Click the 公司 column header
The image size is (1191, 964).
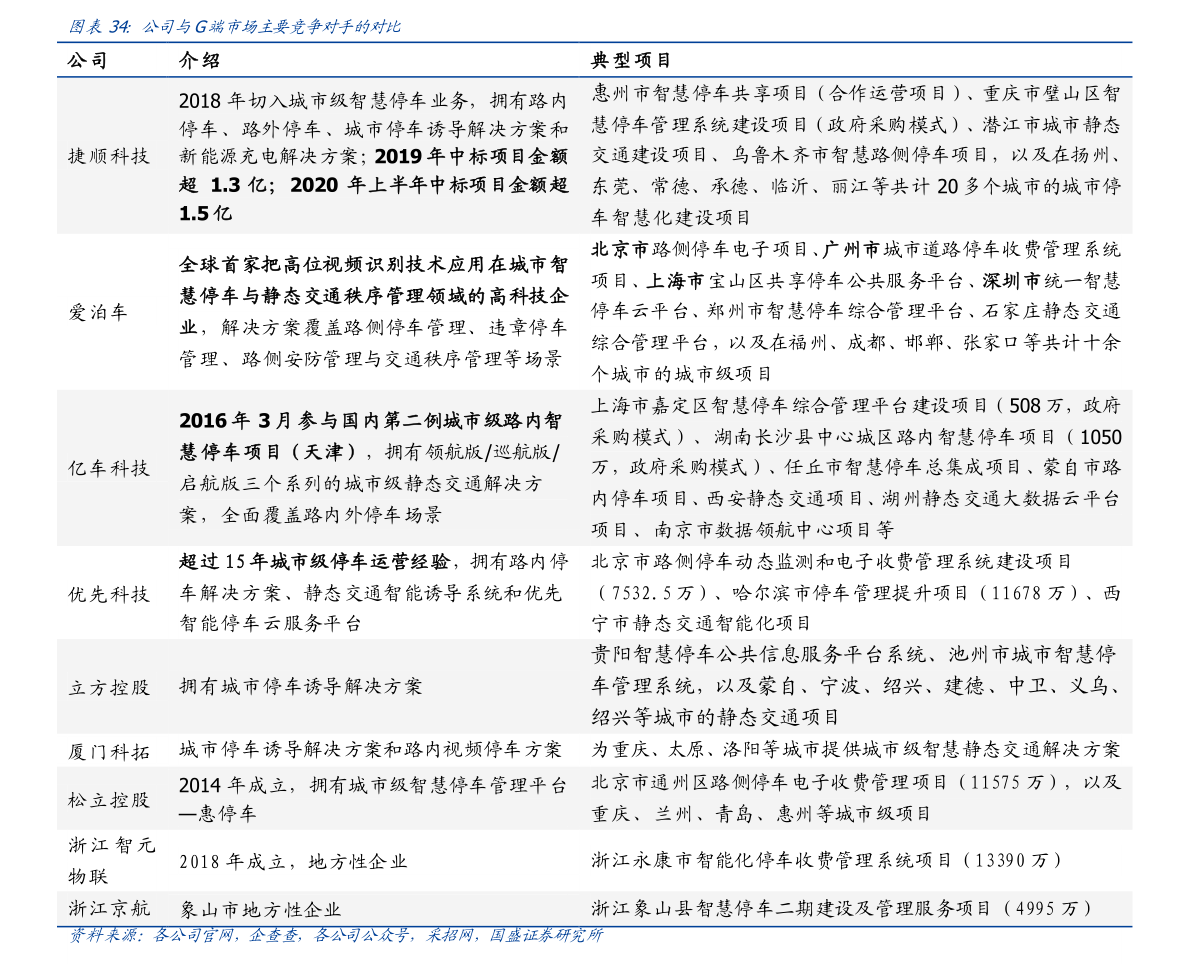click(x=88, y=61)
